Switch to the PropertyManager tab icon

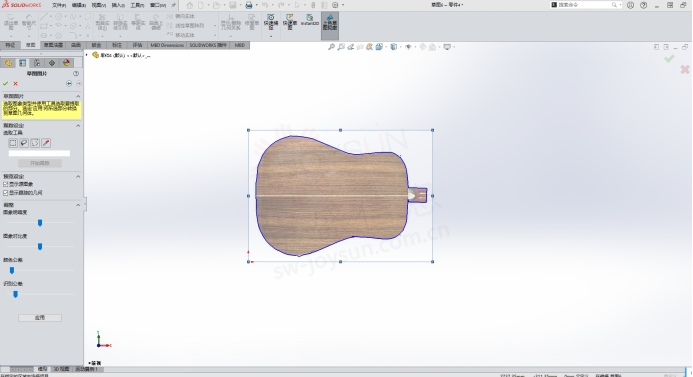[23, 63]
